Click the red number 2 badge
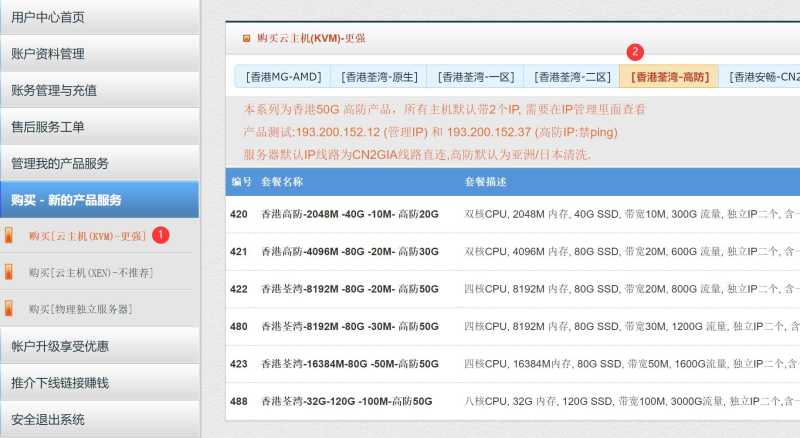This screenshot has width=800, height=438. point(634,51)
